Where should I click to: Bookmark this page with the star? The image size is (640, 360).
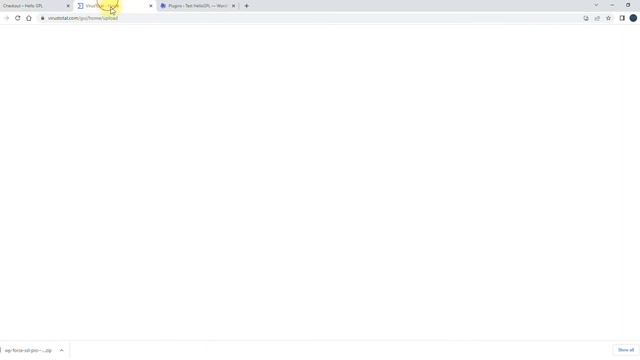click(x=609, y=18)
